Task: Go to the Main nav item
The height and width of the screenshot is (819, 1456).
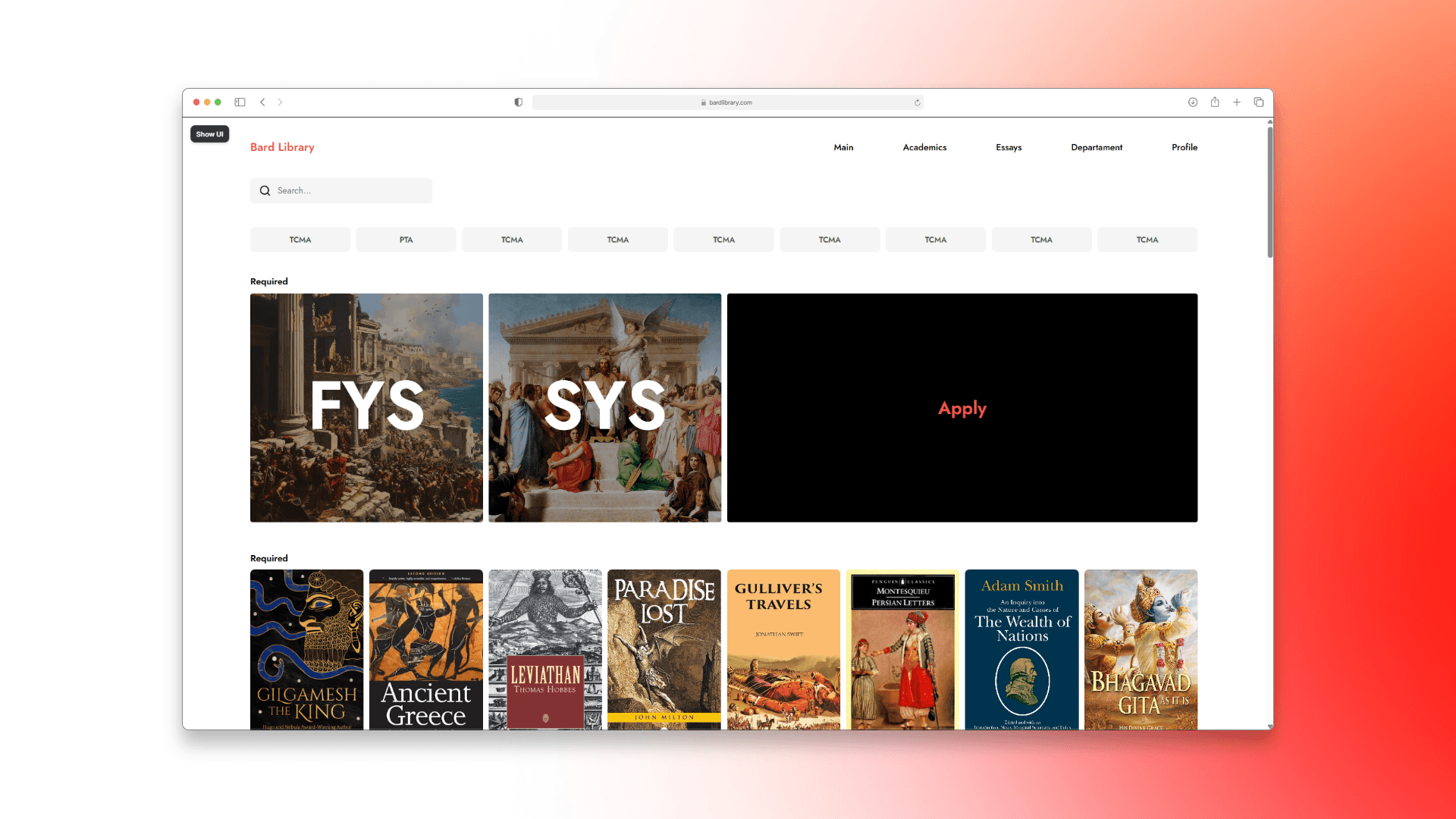Action: 843,147
